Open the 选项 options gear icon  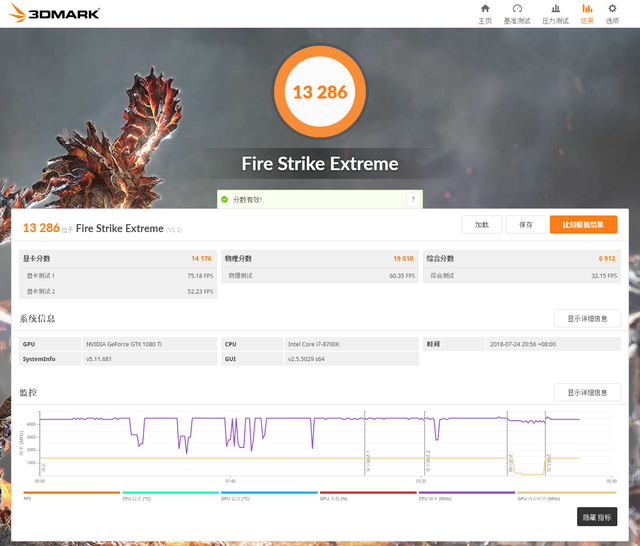click(612, 14)
